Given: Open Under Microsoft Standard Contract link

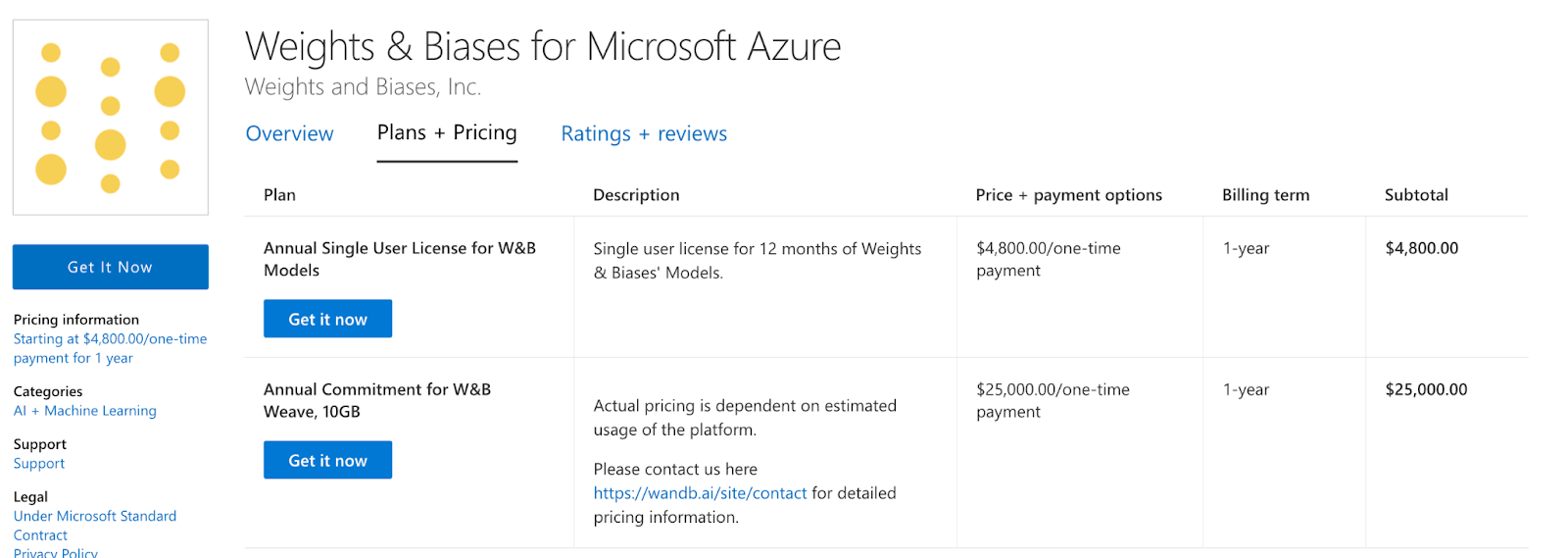Looking at the screenshot, I should 95,526.
